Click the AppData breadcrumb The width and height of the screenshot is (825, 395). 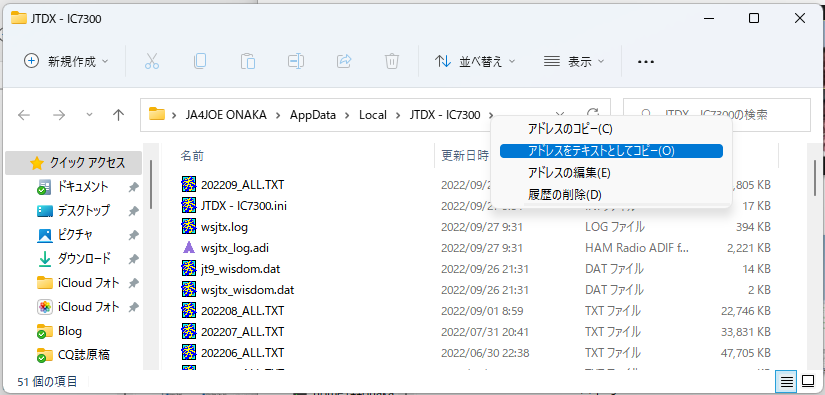[313, 115]
